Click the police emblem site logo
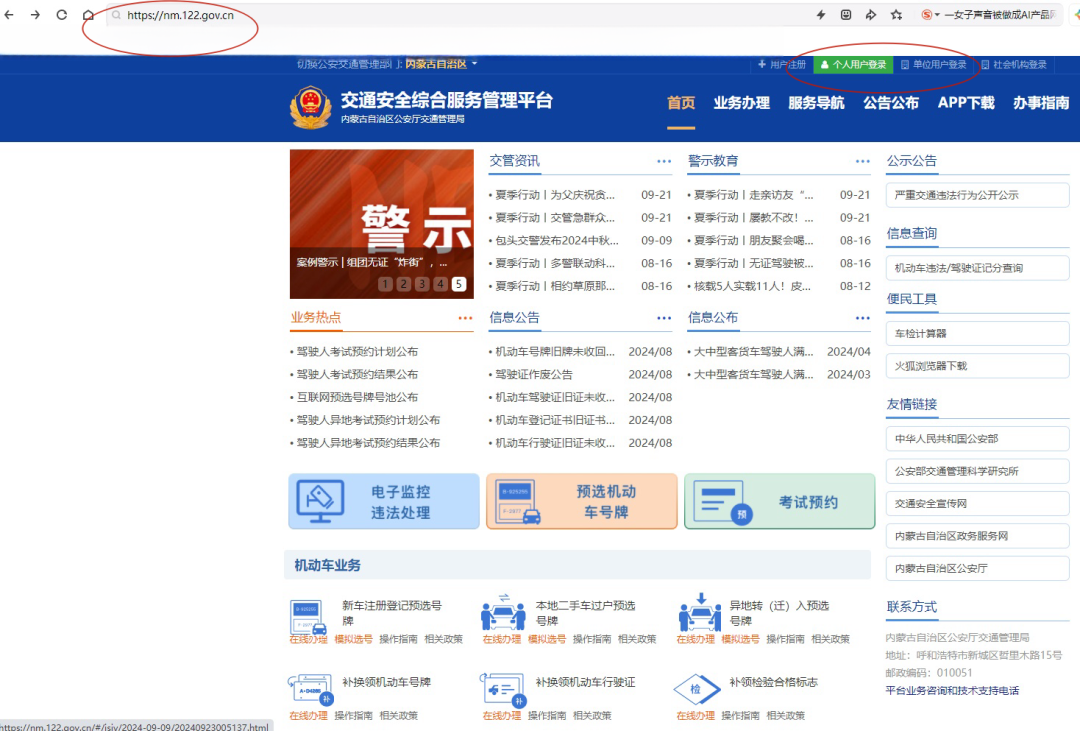The height and width of the screenshot is (731, 1080). tap(310, 106)
